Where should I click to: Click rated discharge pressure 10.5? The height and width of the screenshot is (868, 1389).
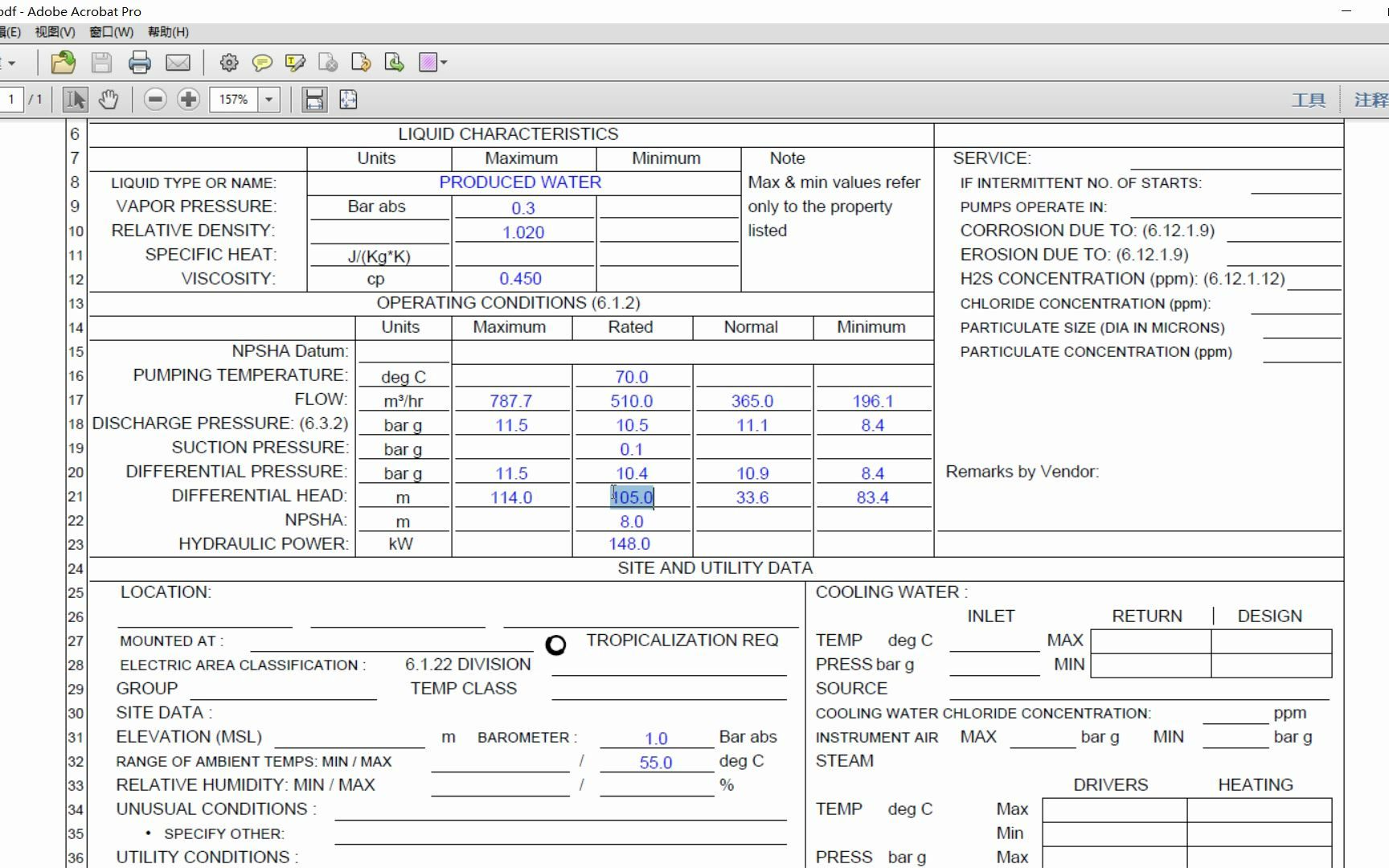coord(632,425)
